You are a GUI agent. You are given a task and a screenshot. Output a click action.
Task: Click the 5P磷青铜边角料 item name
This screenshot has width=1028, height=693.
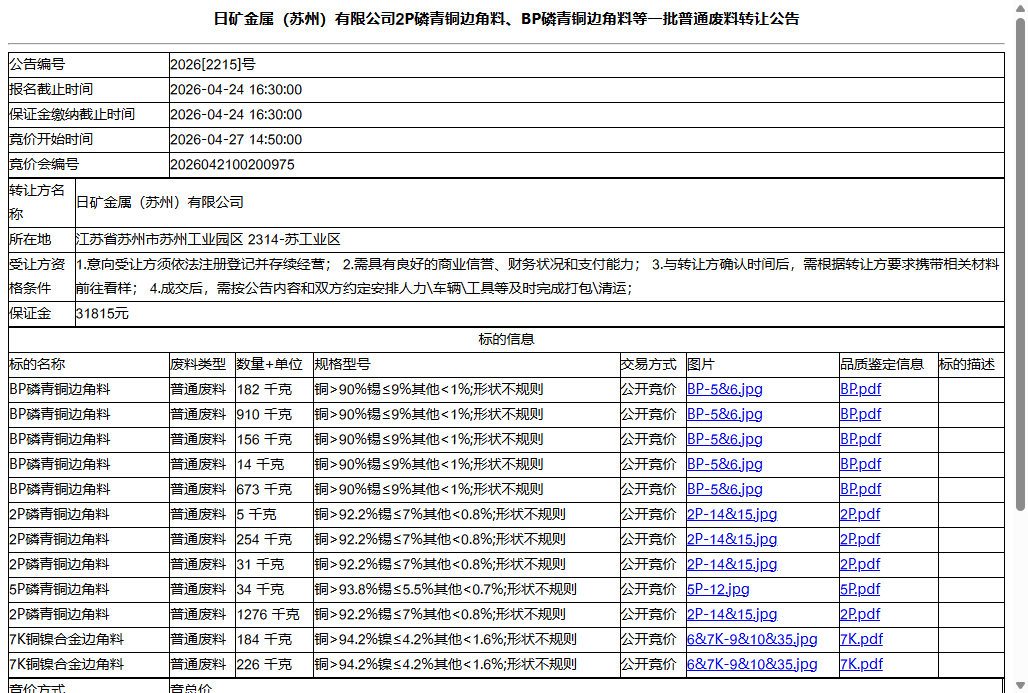click(60, 589)
